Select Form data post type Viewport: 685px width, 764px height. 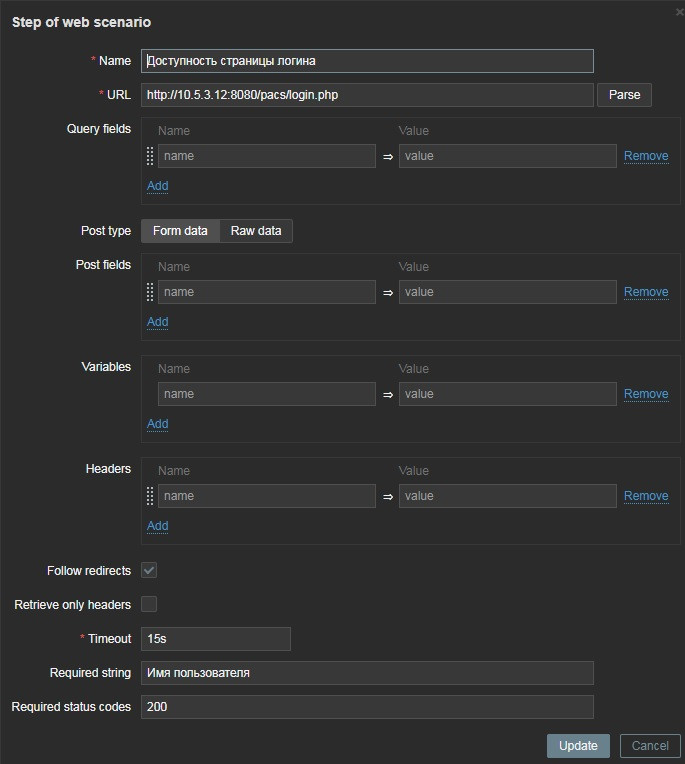click(x=180, y=231)
